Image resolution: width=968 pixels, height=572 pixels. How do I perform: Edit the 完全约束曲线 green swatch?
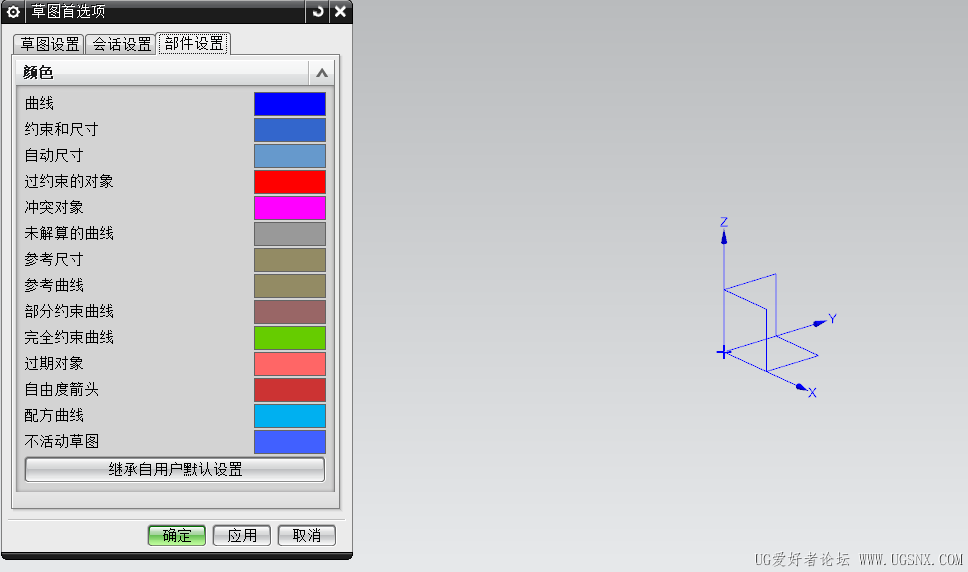(290, 338)
